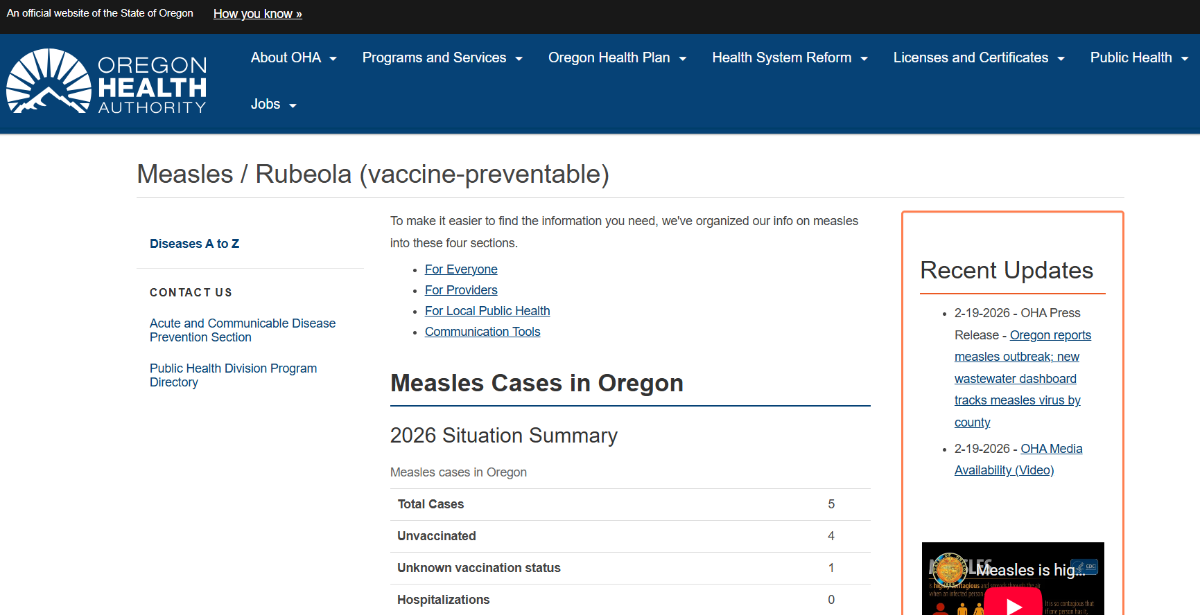Screen dimensions: 1200x615
Task: Open the For Providers link
Action: tap(461, 289)
